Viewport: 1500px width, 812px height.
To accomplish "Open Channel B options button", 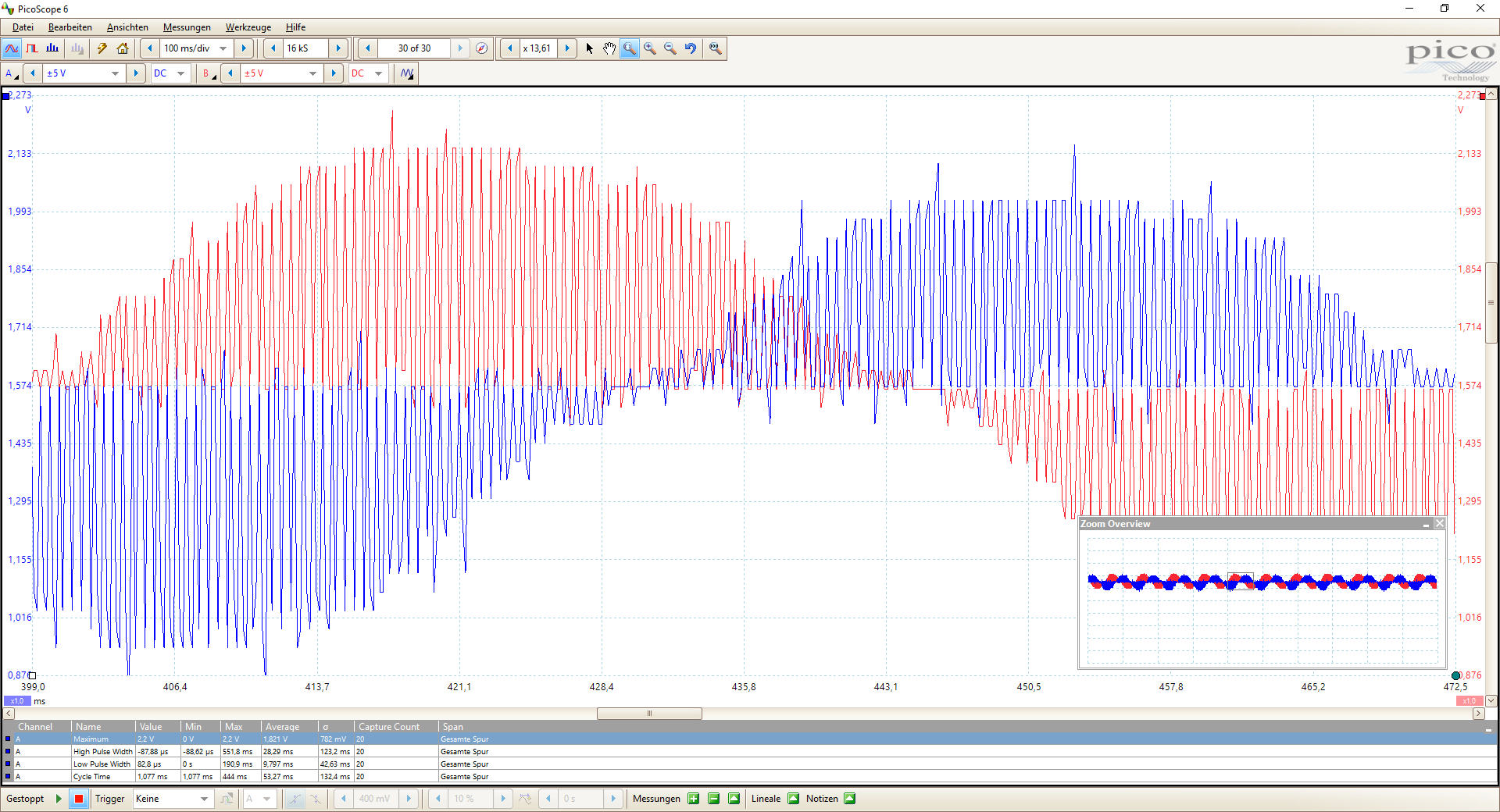I will click(209, 73).
